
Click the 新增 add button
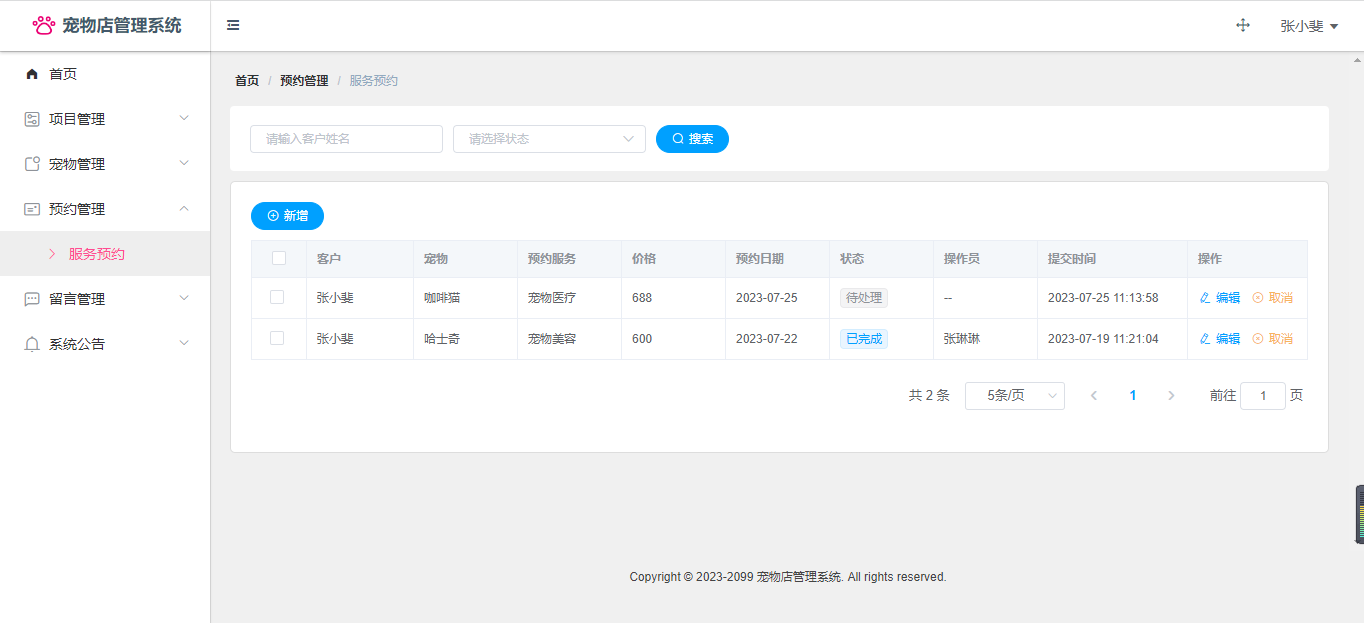point(287,216)
